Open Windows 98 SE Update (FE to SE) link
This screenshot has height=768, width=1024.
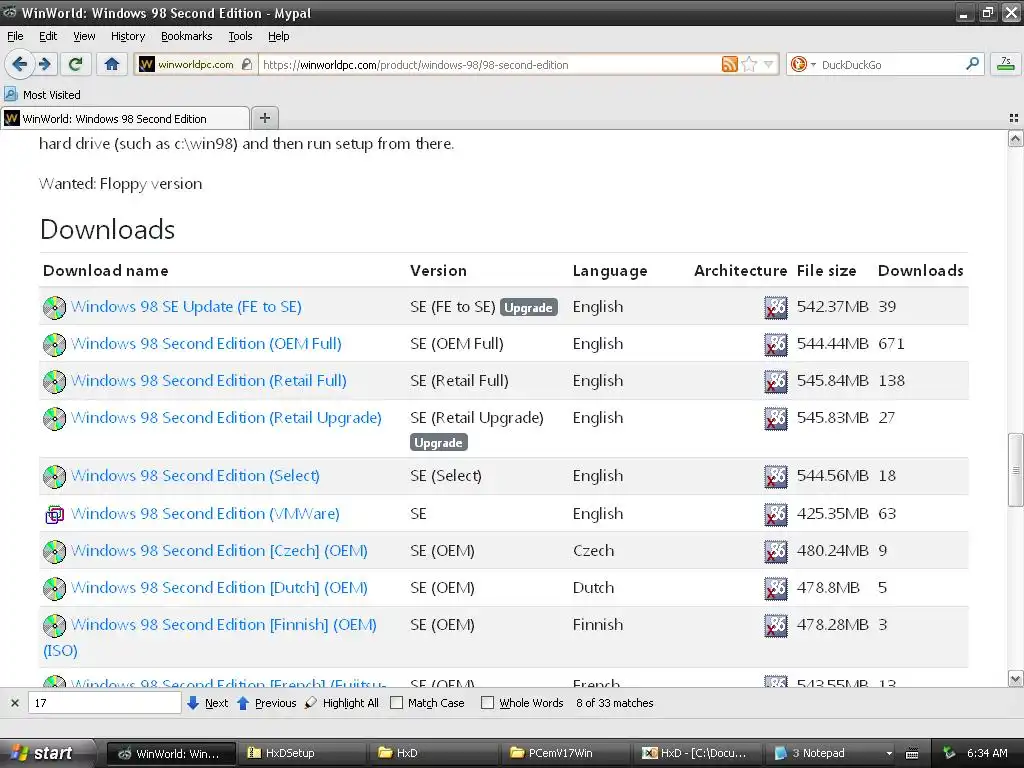[186, 307]
